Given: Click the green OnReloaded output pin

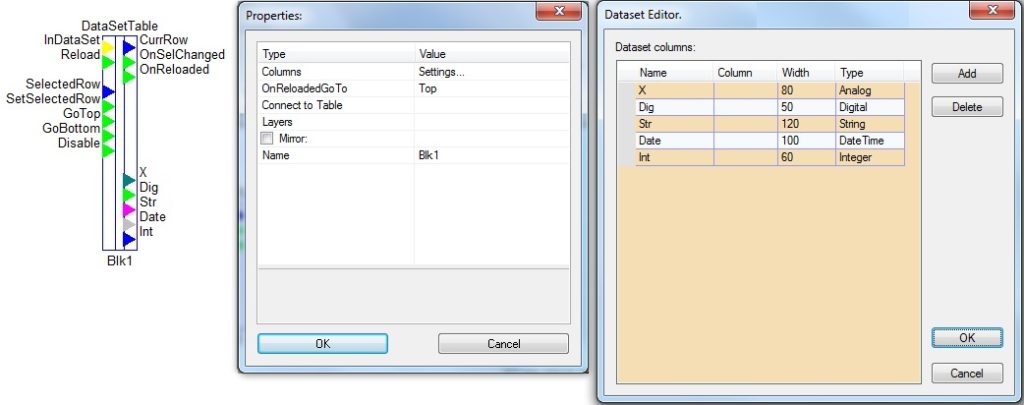Looking at the screenshot, I should 129,77.
